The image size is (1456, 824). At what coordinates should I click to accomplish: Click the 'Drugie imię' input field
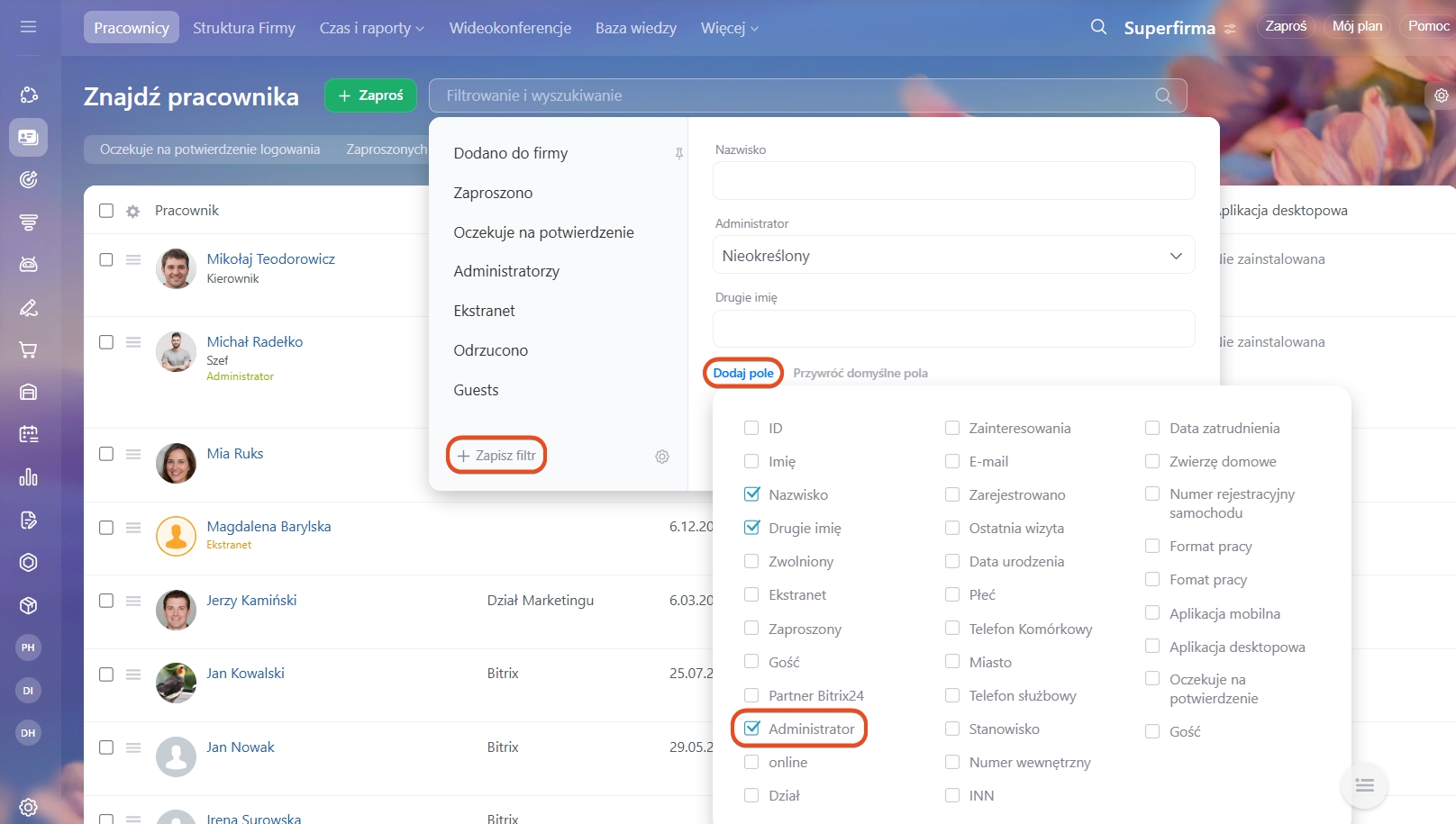[x=954, y=329]
